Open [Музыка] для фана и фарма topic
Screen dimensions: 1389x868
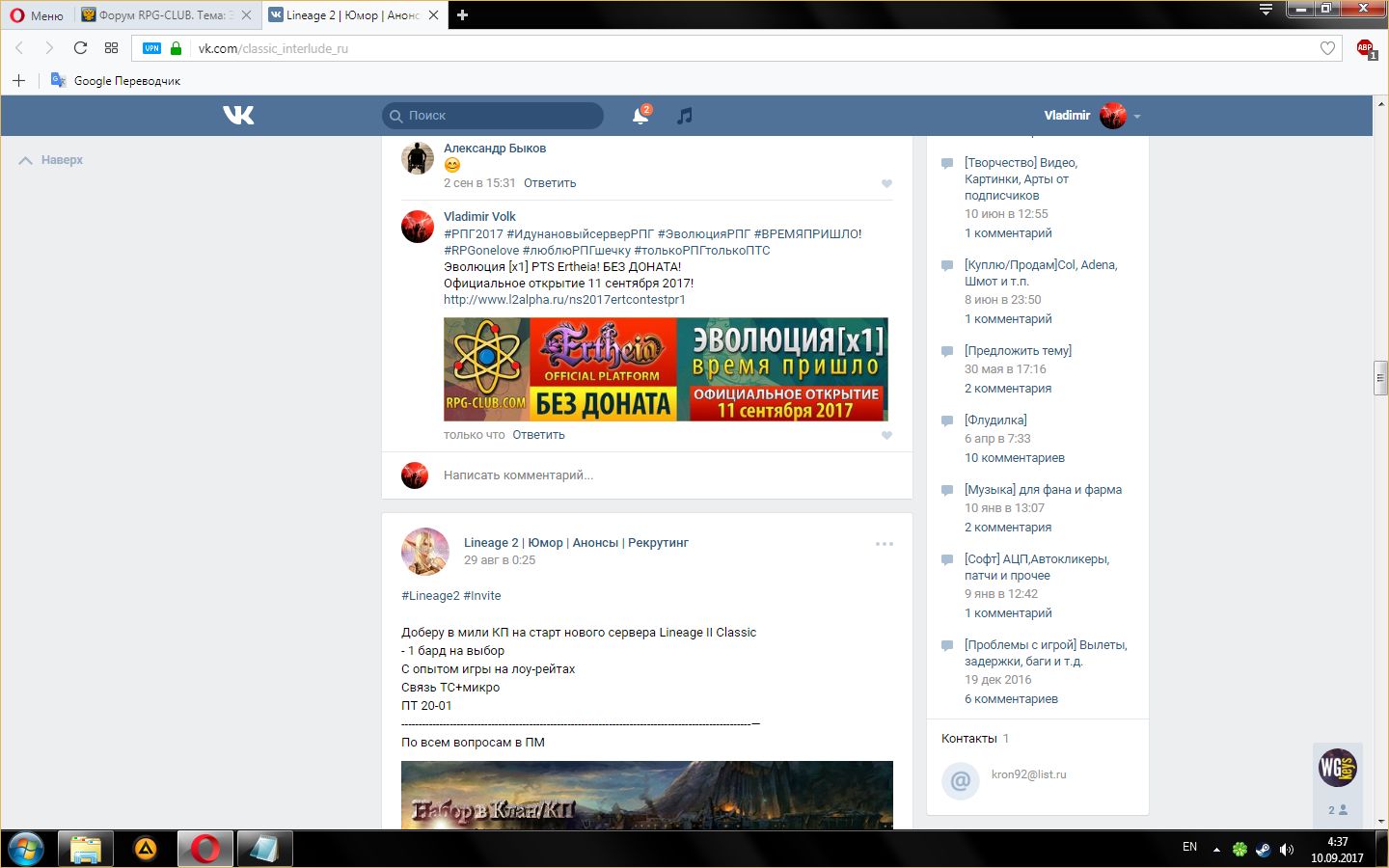coord(1043,490)
